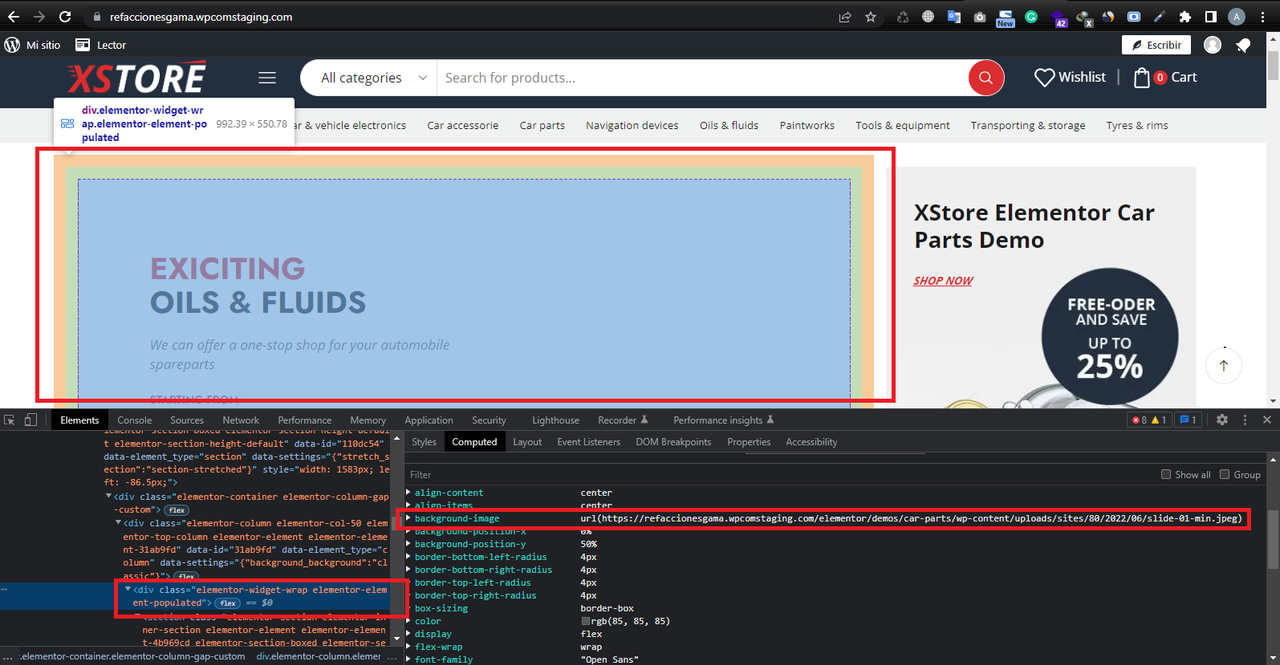Click the red search magnifier button
The image size is (1280, 665).
coord(986,77)
